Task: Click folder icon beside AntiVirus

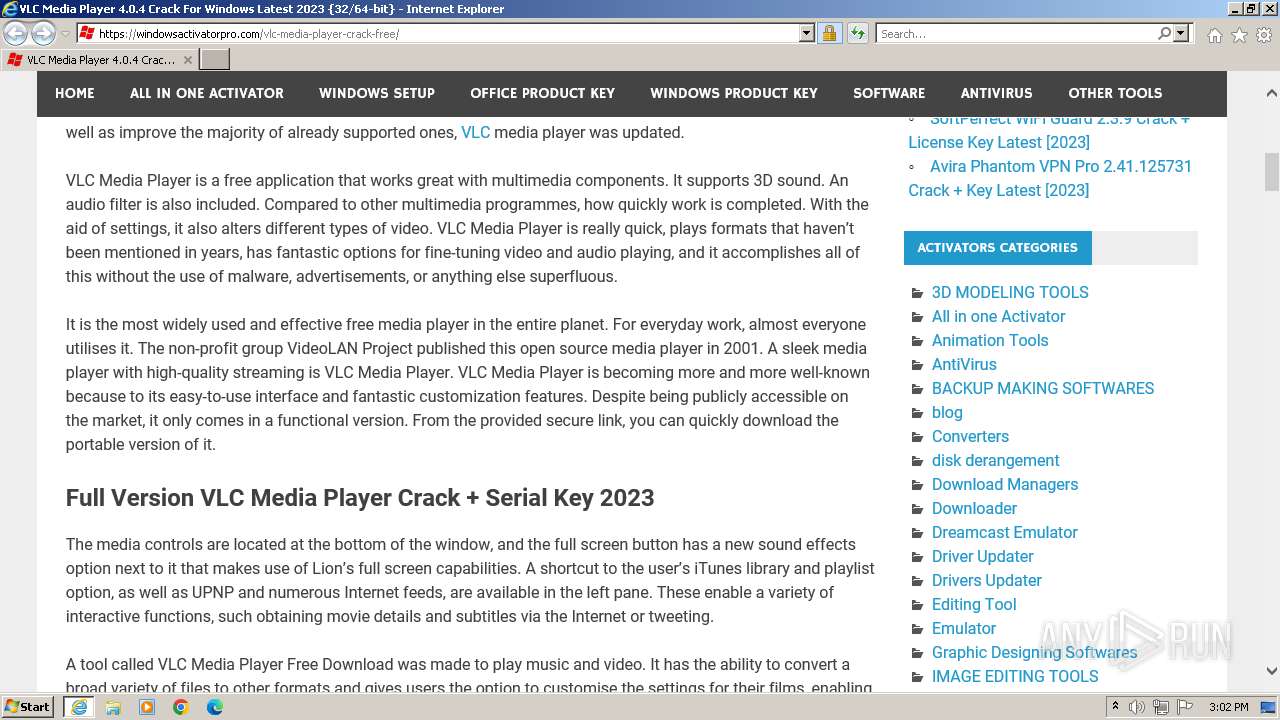Action: coord(917,365)
